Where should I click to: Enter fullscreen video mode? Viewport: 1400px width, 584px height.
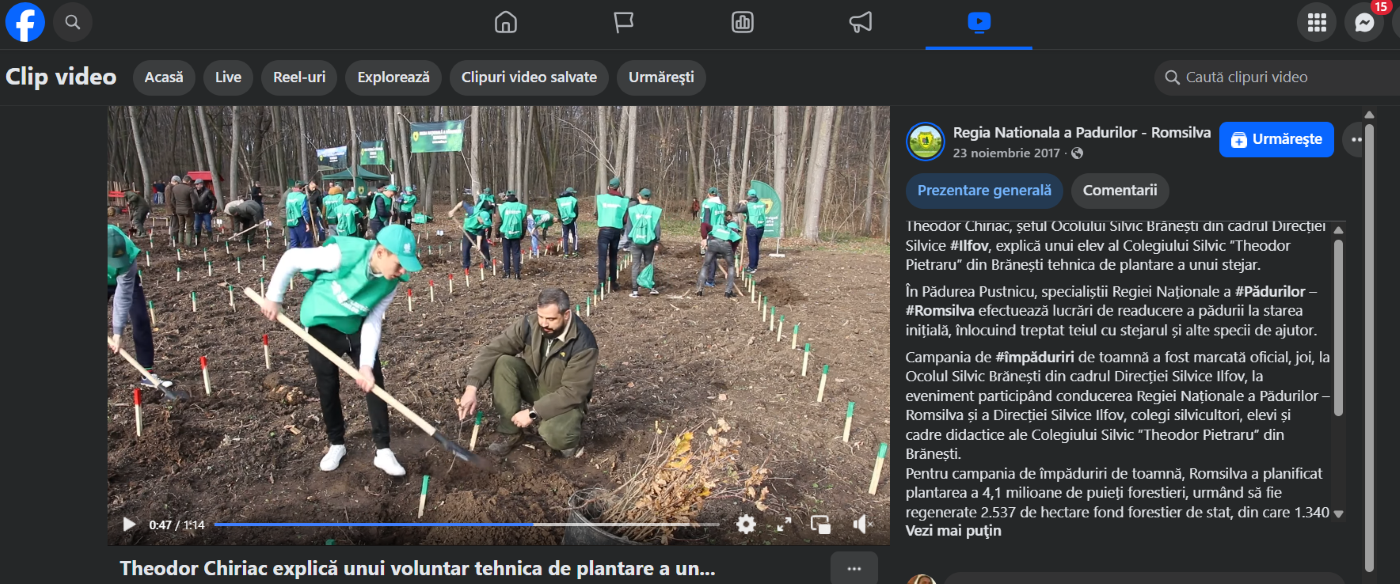(x=784, y=524)
